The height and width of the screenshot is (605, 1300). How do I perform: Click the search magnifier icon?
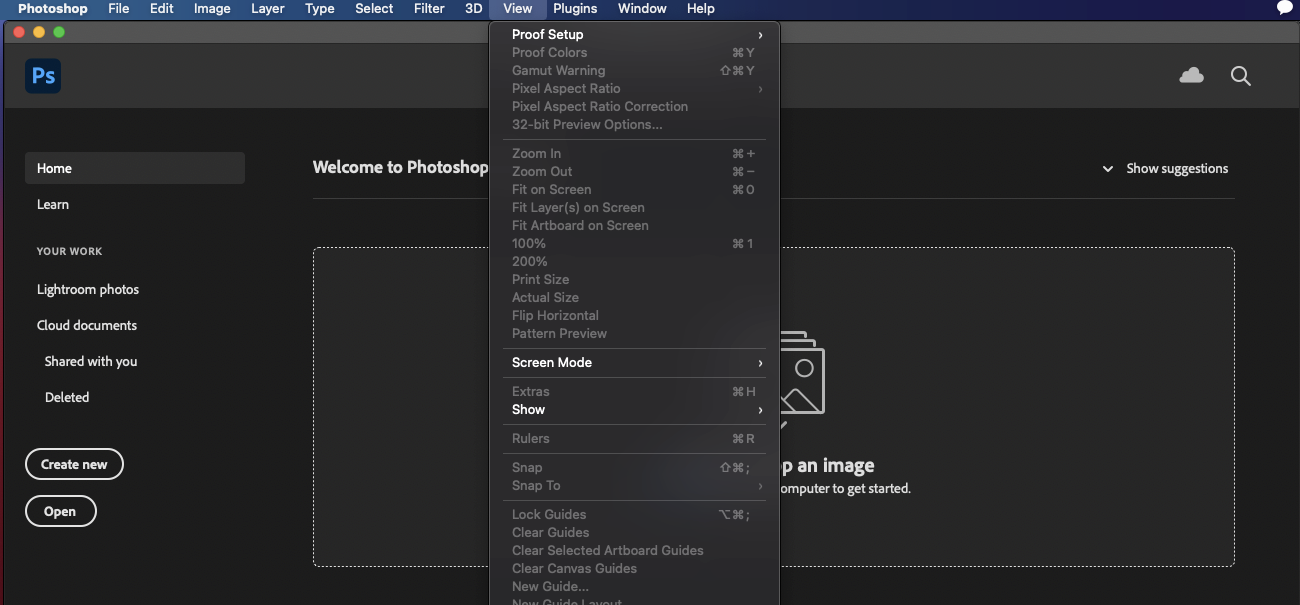pyautogui.click(x=1241, y=76)
